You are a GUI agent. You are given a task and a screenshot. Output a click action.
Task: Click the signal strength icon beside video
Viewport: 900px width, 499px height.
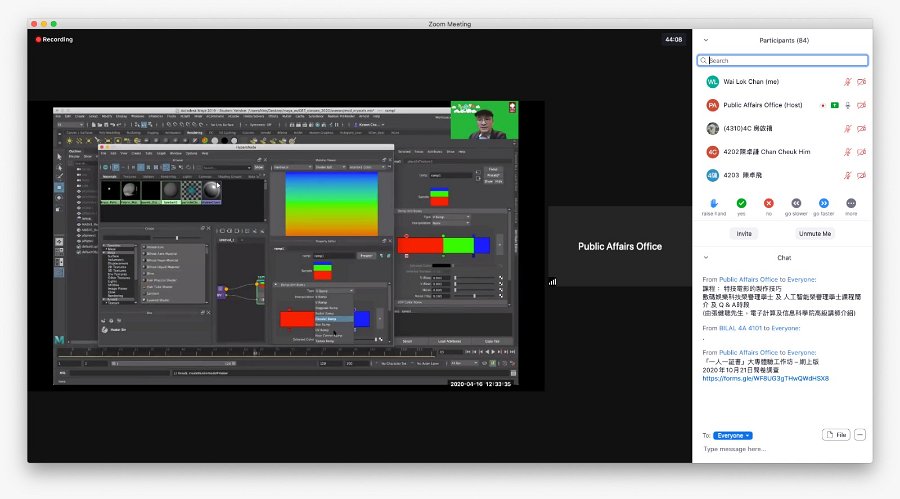coord(552,281)
